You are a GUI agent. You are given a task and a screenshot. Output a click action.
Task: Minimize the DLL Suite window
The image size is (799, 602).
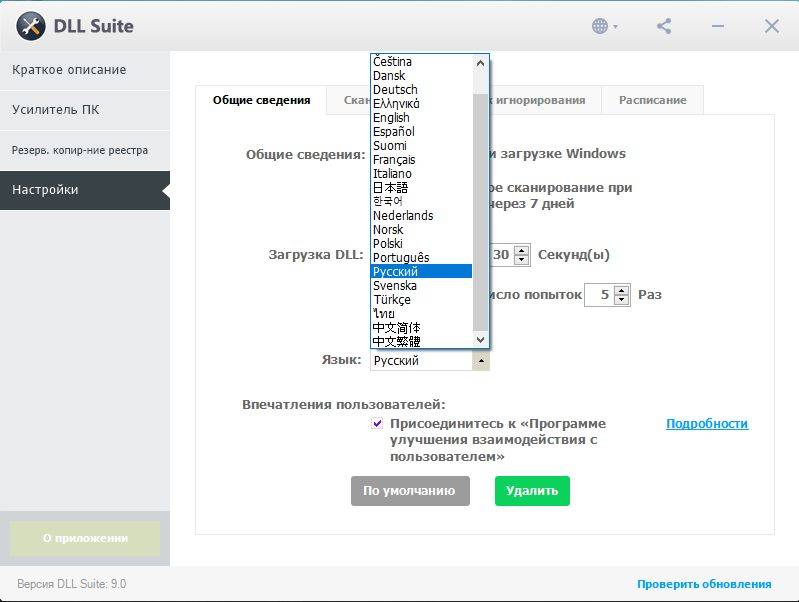pyautogui.click(x=718, y=26)
